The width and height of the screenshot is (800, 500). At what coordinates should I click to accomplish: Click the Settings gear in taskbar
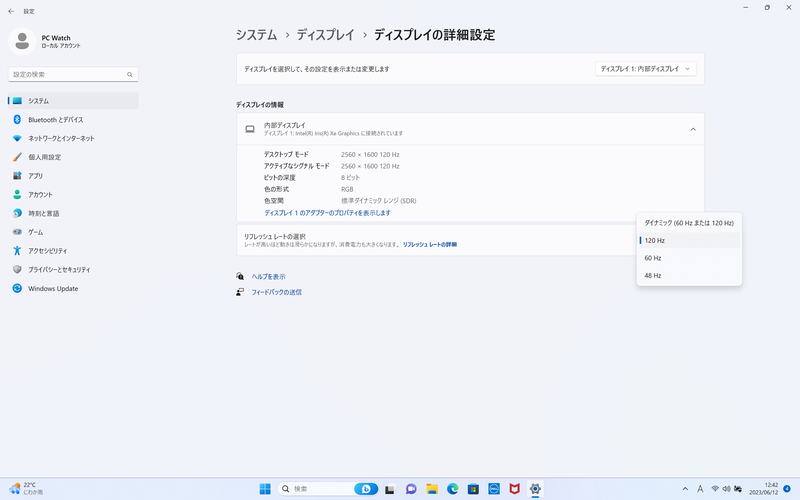point(535,489)
